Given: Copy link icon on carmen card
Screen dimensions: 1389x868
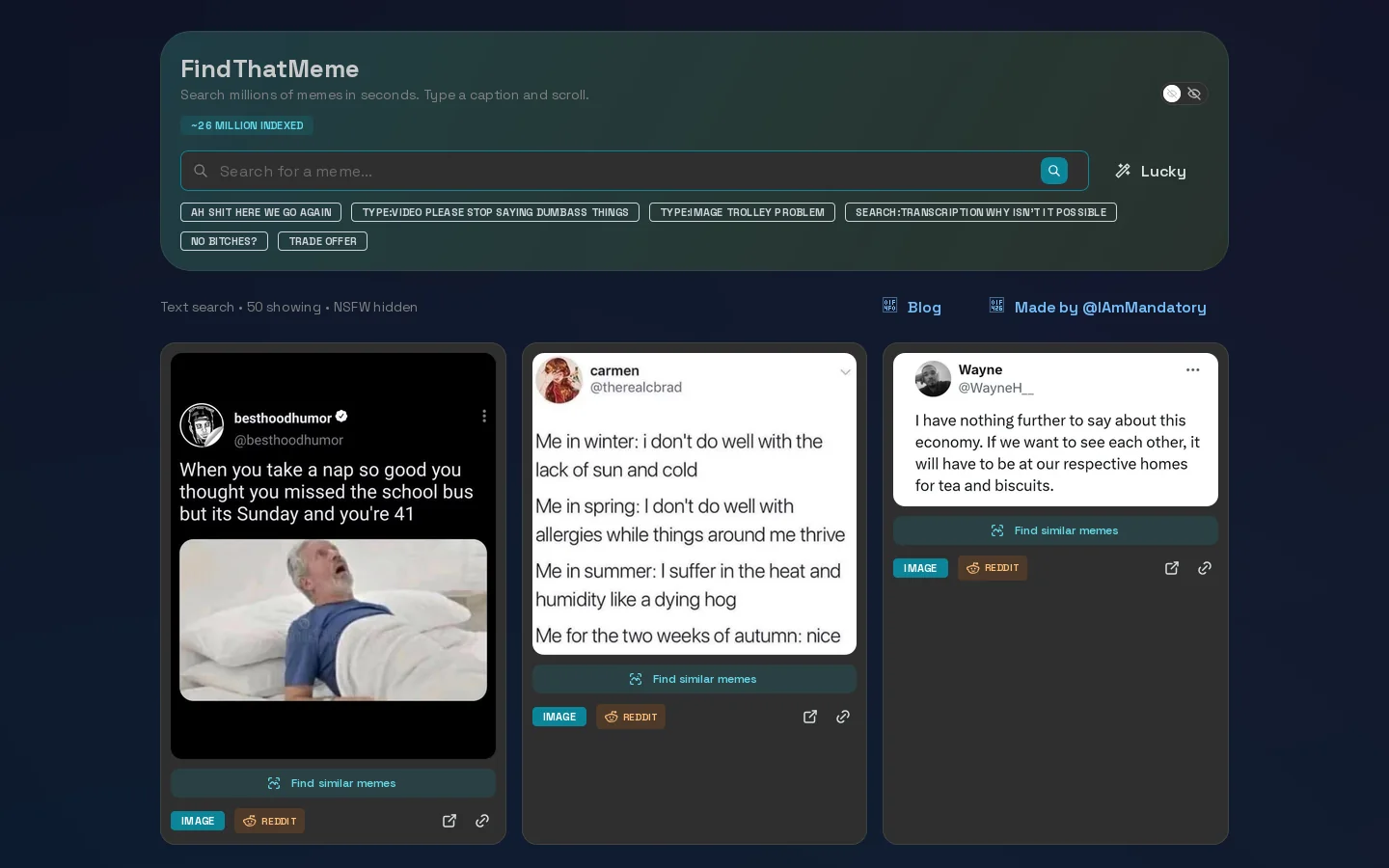Looking at the screenshot, I should pyautogui.click(x=843, y=717).
